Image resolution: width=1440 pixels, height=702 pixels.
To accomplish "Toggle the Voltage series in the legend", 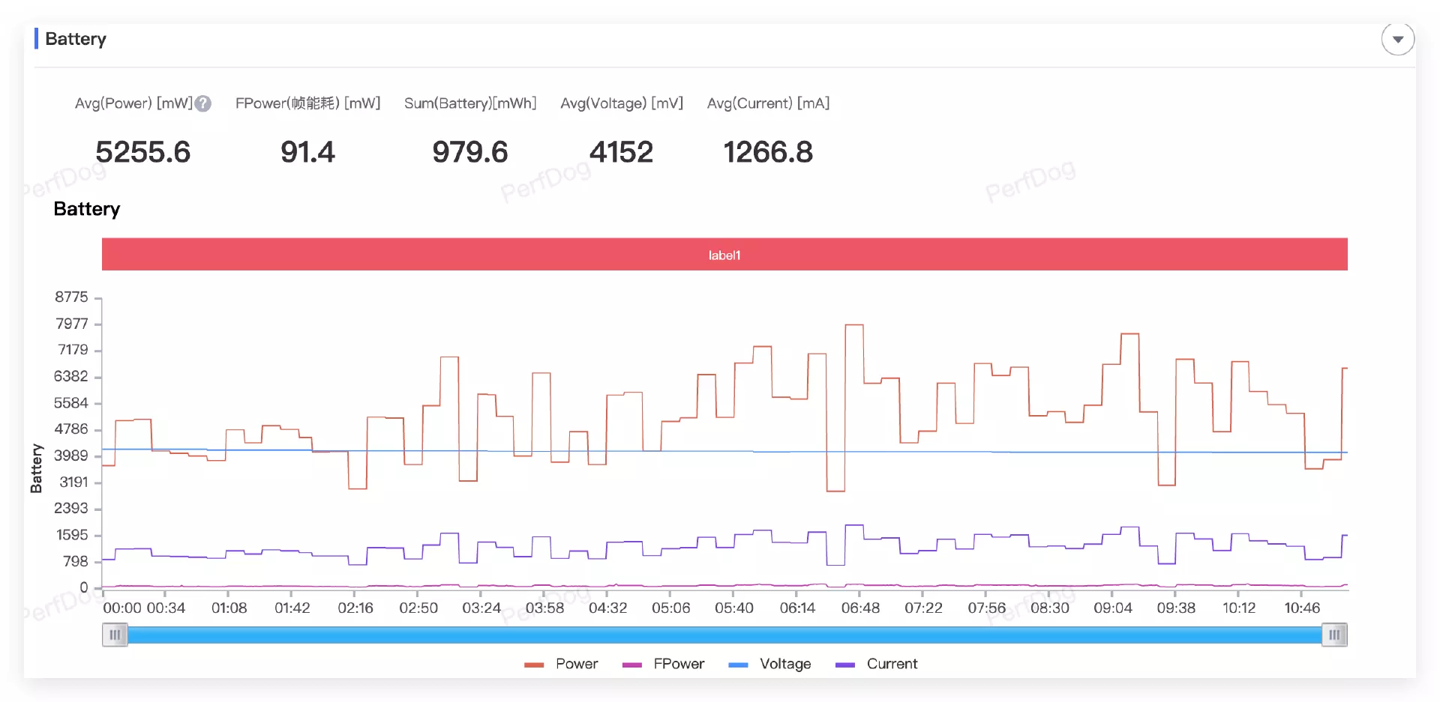I will point(770,664).
